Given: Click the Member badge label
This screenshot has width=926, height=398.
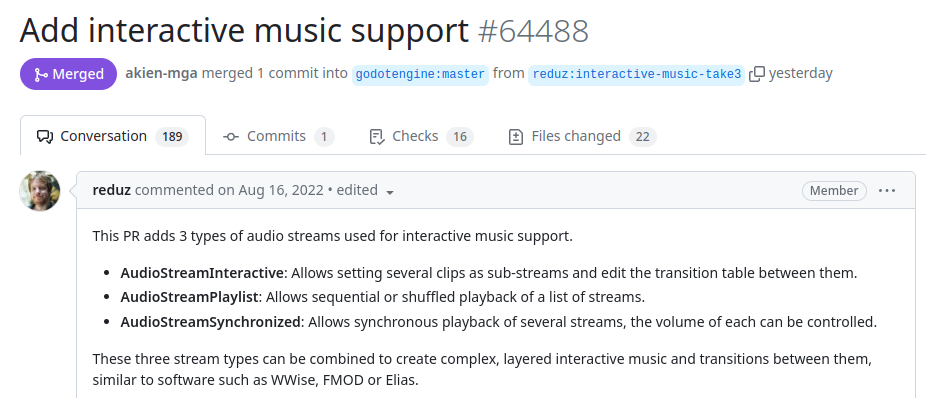Looking at the screenshot, I should 834,191.
